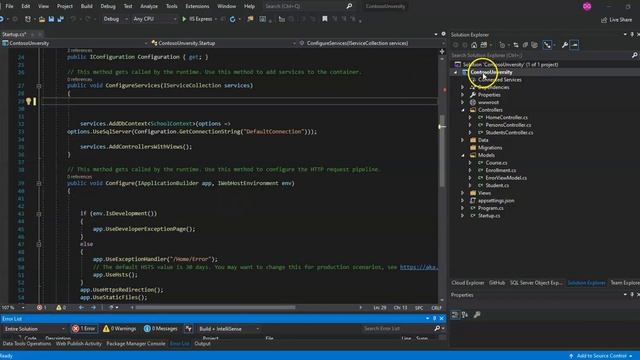Start debugging with IIS Express
The image size is (640, 360).
point(197,19)
